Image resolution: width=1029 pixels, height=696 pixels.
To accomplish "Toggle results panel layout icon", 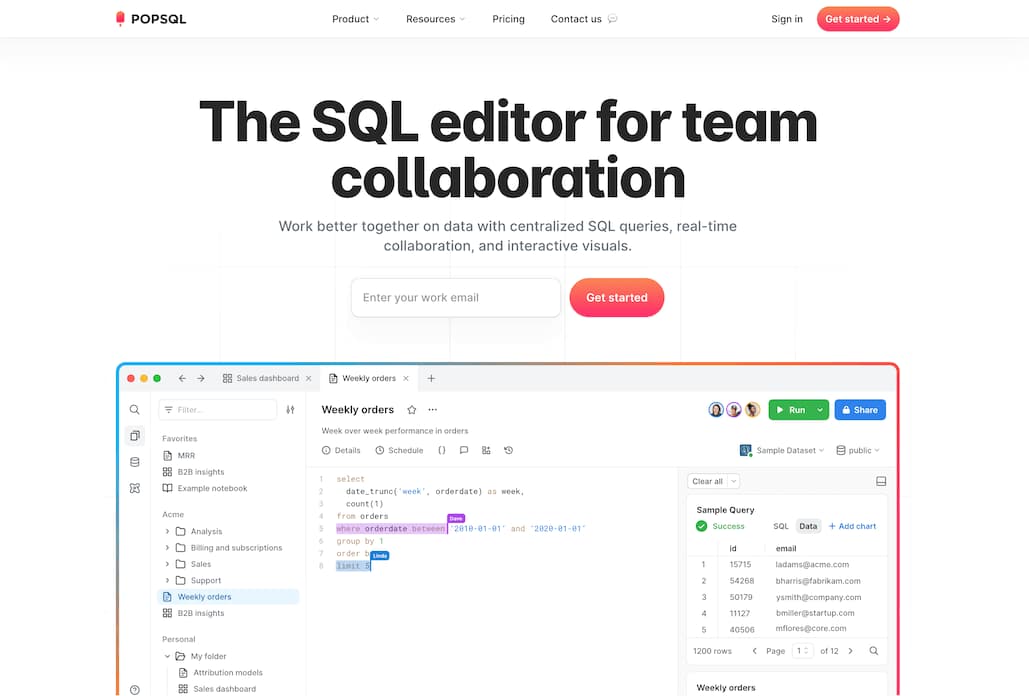I will point(881,481).
